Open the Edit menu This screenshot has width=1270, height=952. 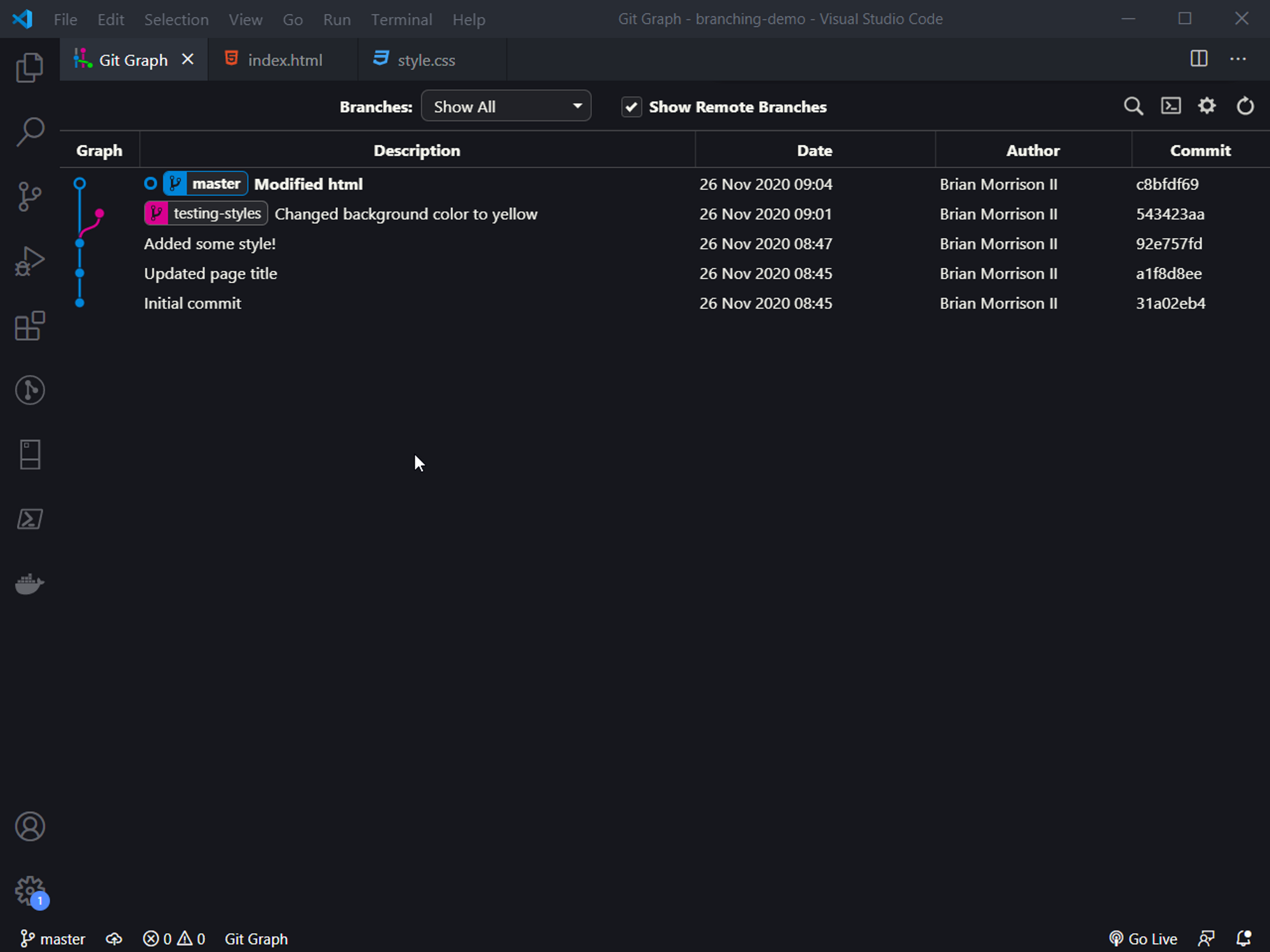[x=110, y=20]
